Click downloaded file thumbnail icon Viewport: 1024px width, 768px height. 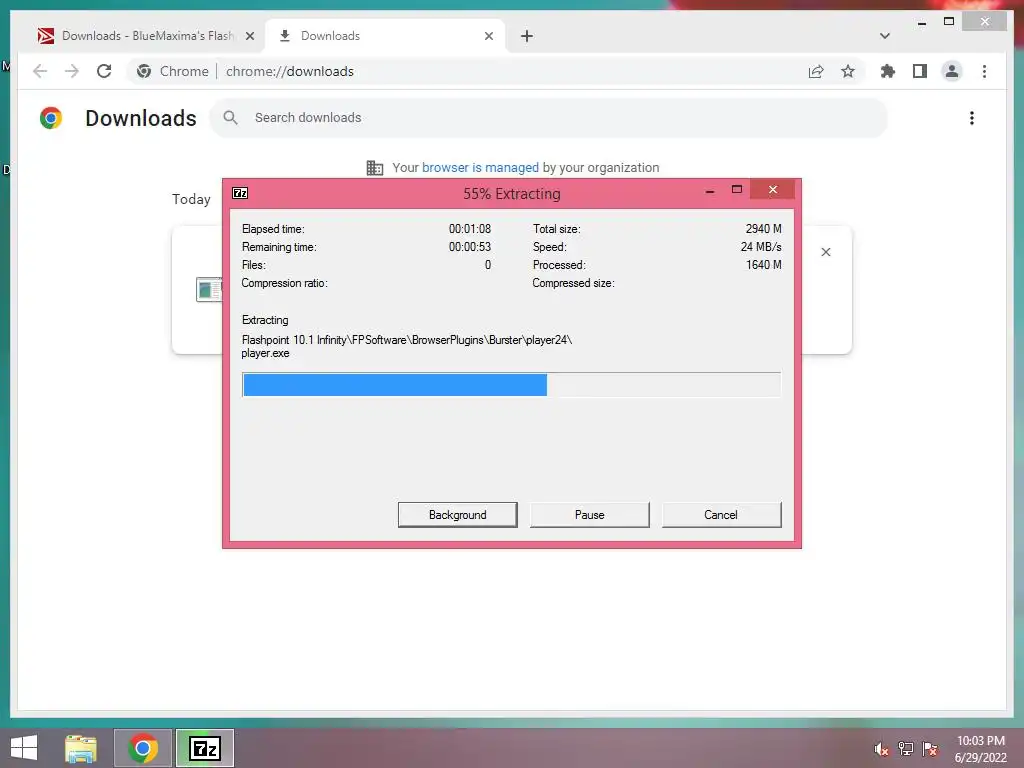pyautogui.click(x=209, y=289)
